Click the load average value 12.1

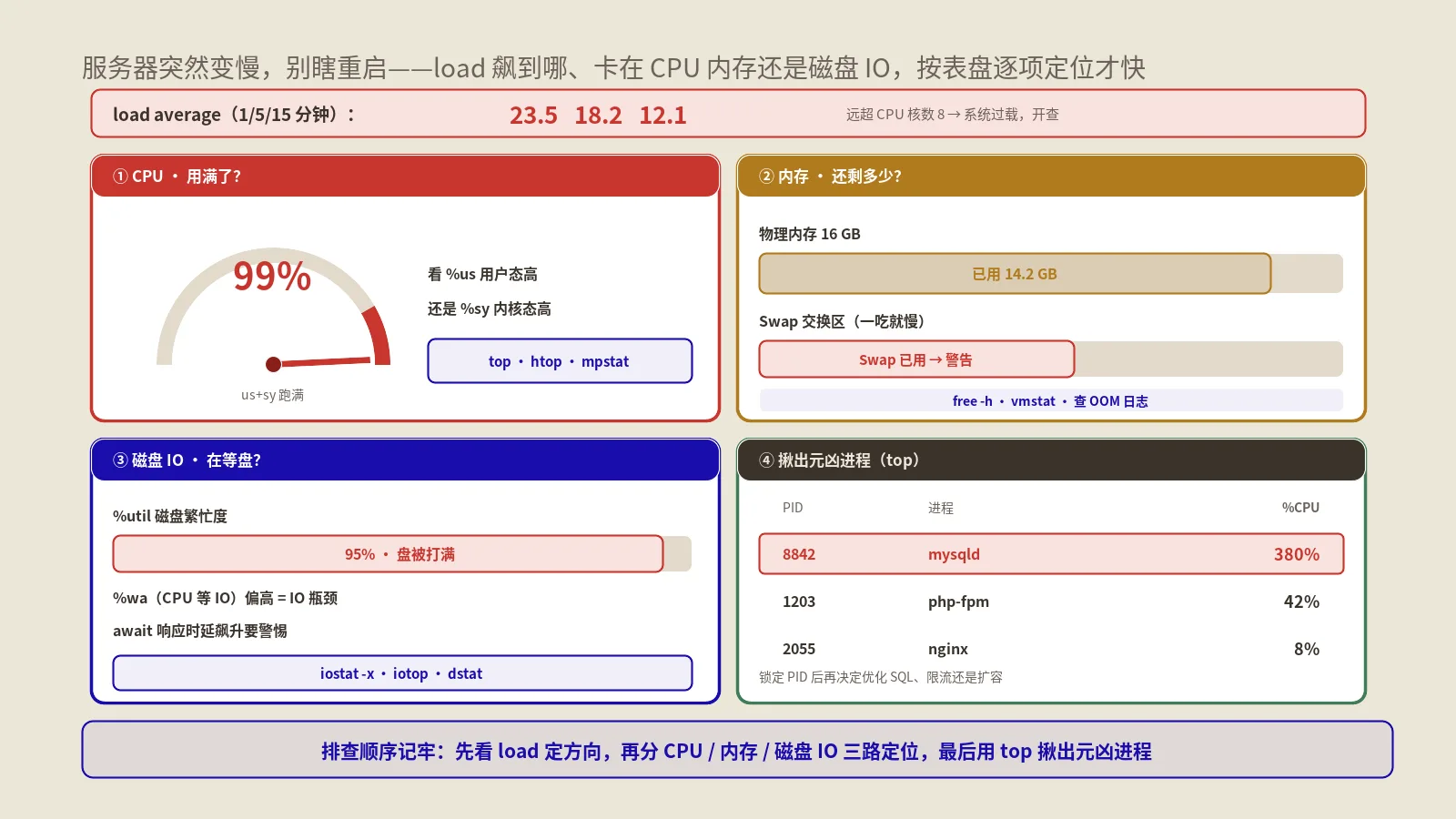click(662, 116)
